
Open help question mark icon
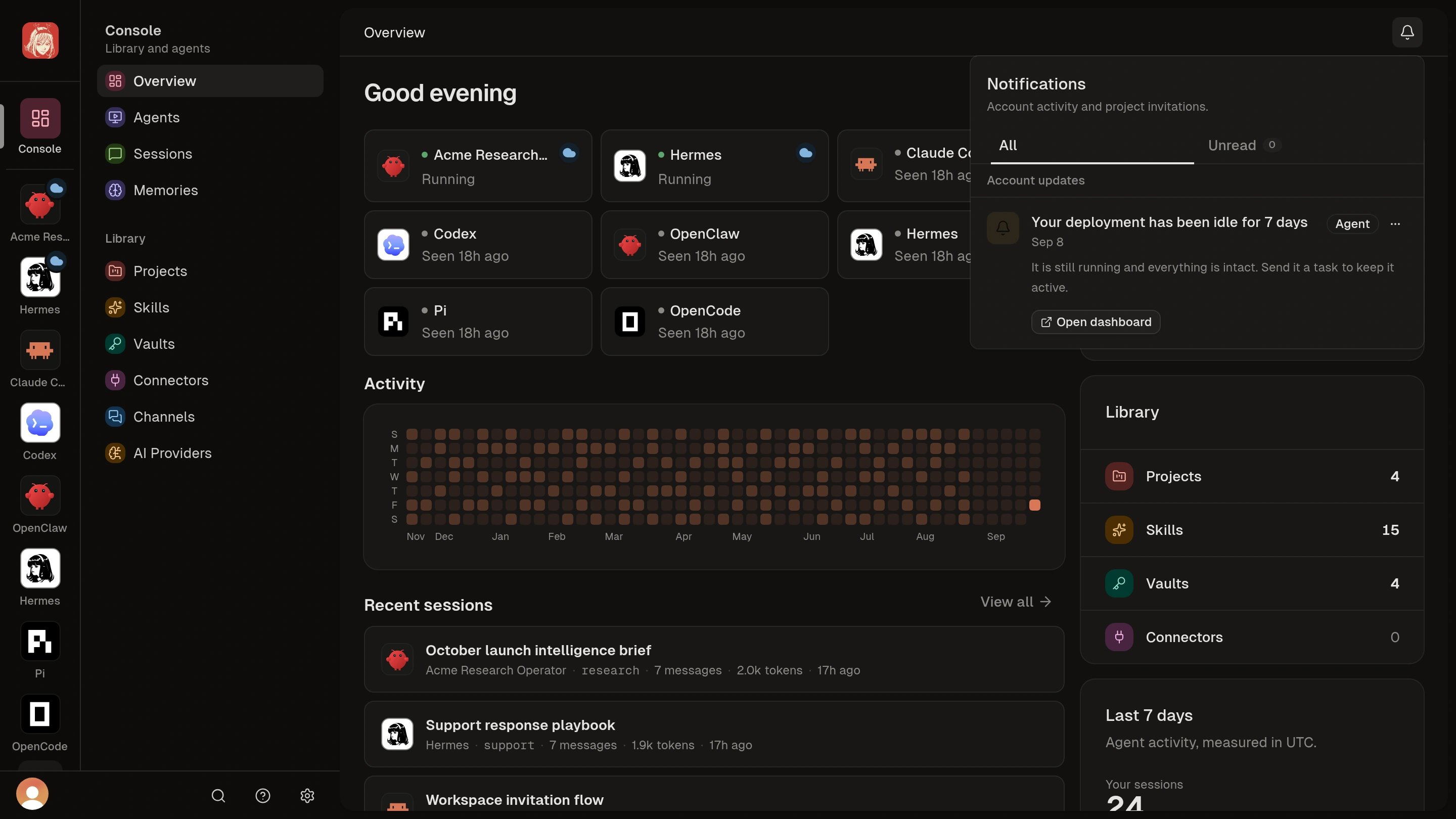click(263, 796)
